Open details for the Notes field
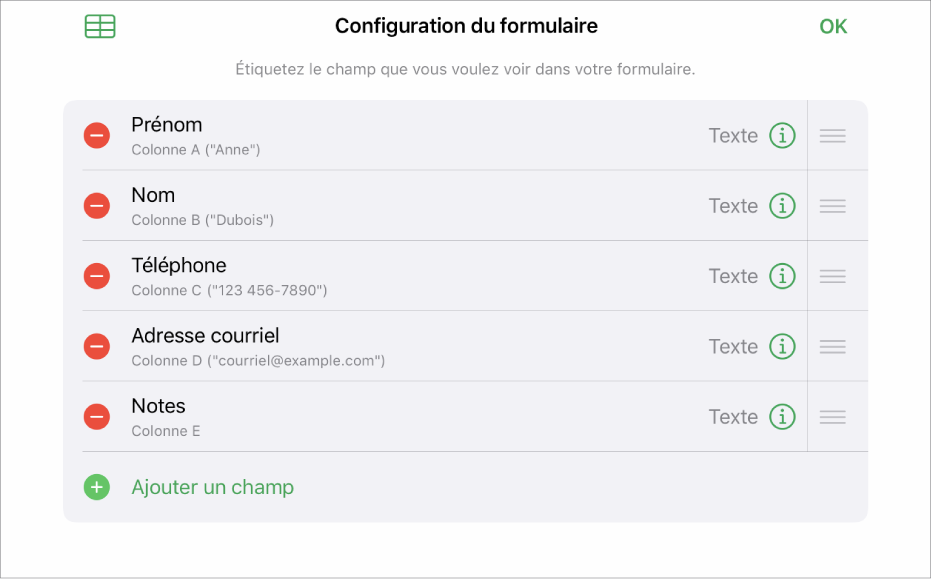Screen dimensions: 931x580 783,416
